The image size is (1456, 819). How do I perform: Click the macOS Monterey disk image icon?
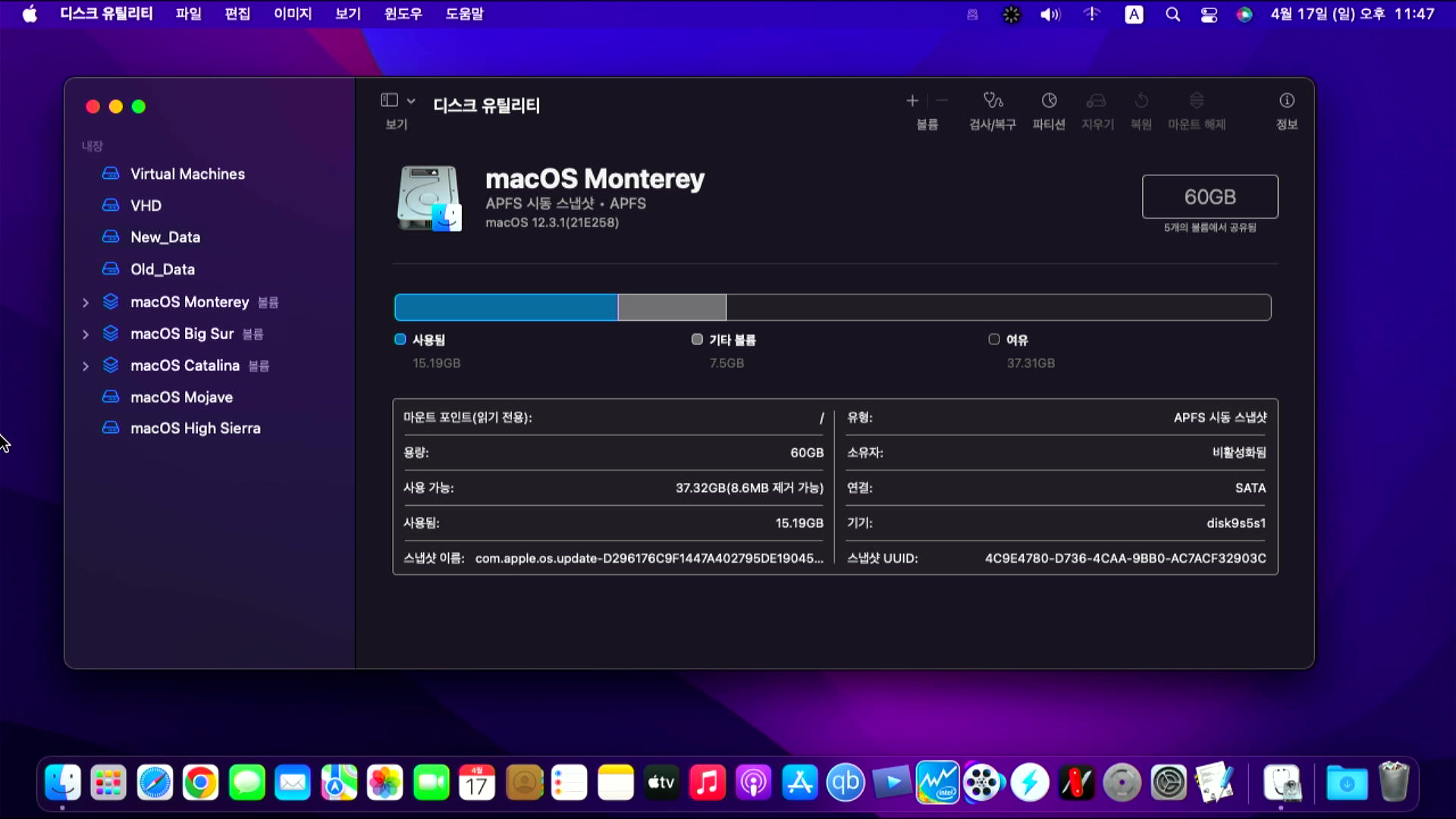[429, 199]
